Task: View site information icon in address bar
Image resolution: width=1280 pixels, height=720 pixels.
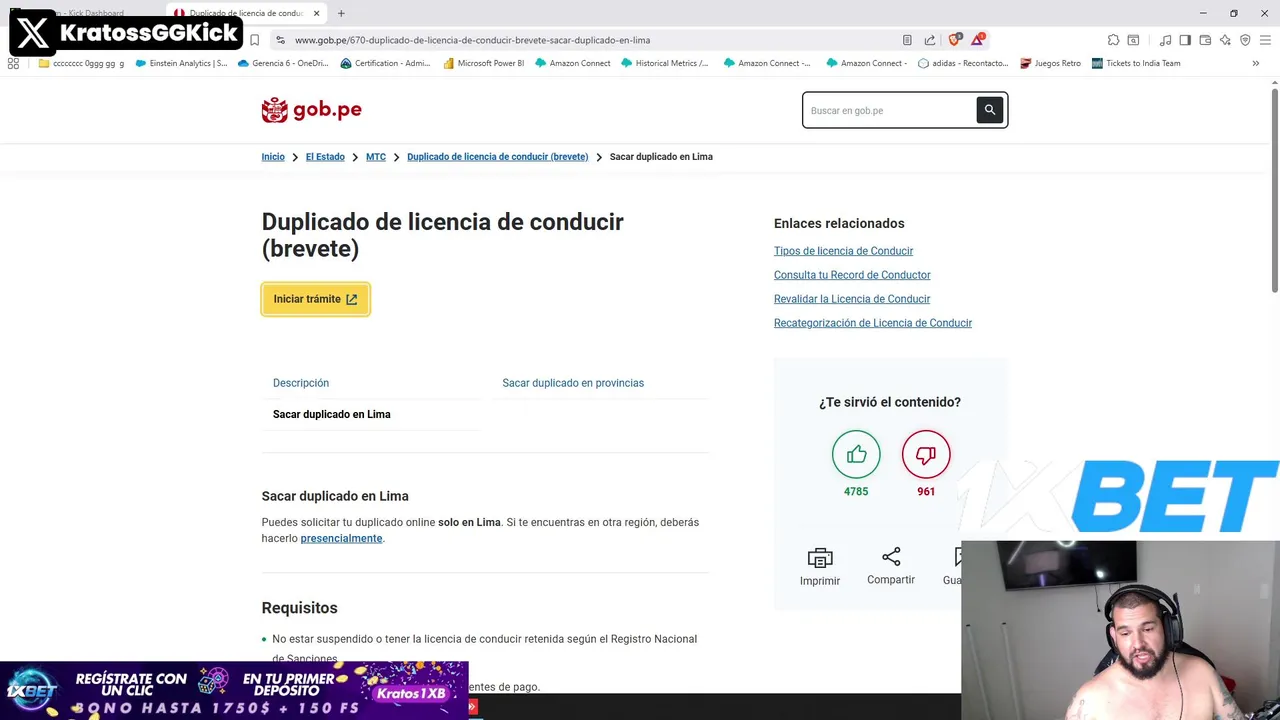Action: [x=281, y=40]
